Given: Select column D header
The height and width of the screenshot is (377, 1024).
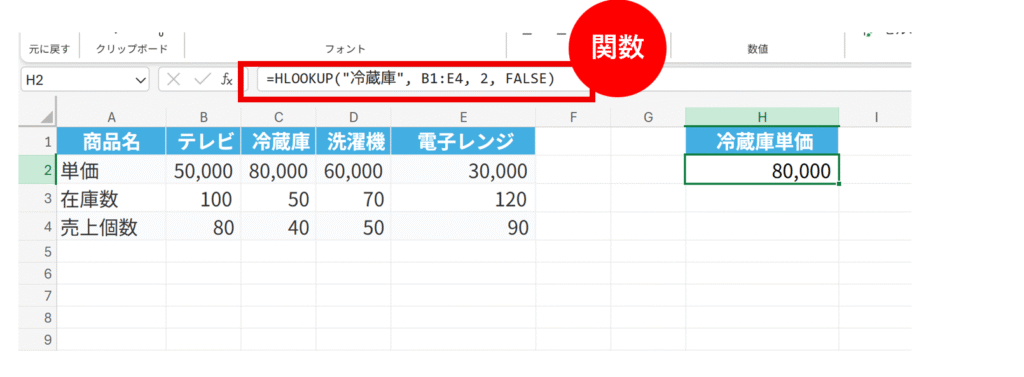Looking at the screenshot, I should 353,117.
